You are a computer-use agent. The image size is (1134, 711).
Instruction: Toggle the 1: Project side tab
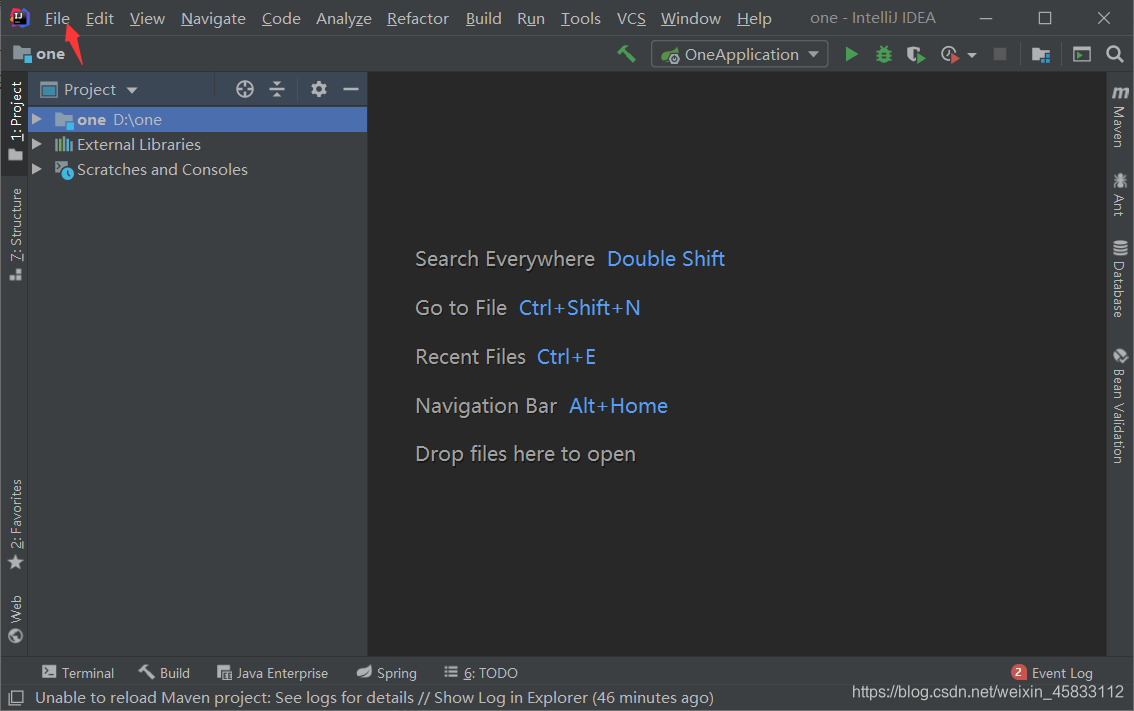(x=15, y=122)
